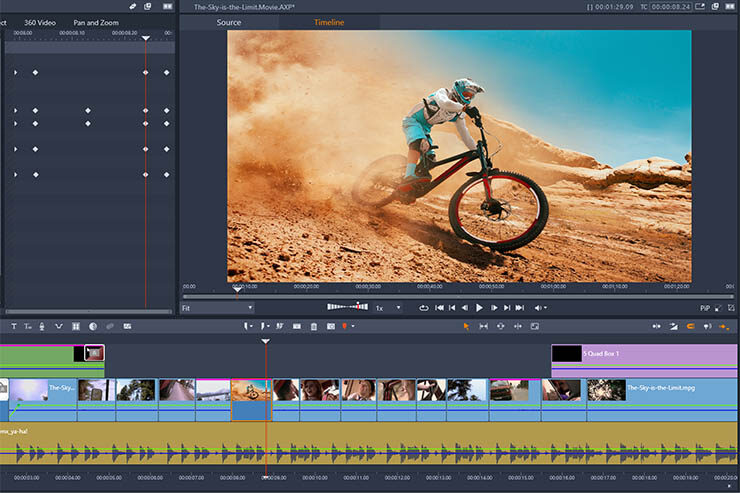Screen dimensions: 740x493
Task: Toggle audio scrubbing speaker icon
Action: point(707,326)
